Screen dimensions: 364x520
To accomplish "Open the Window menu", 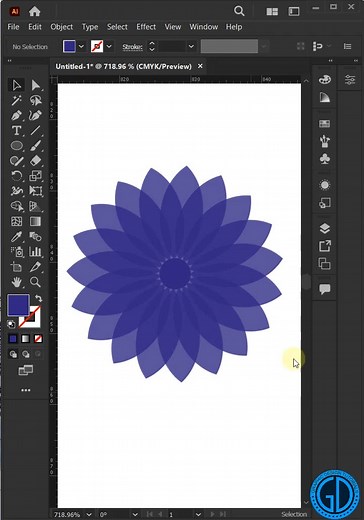I will tap(204, 27).
